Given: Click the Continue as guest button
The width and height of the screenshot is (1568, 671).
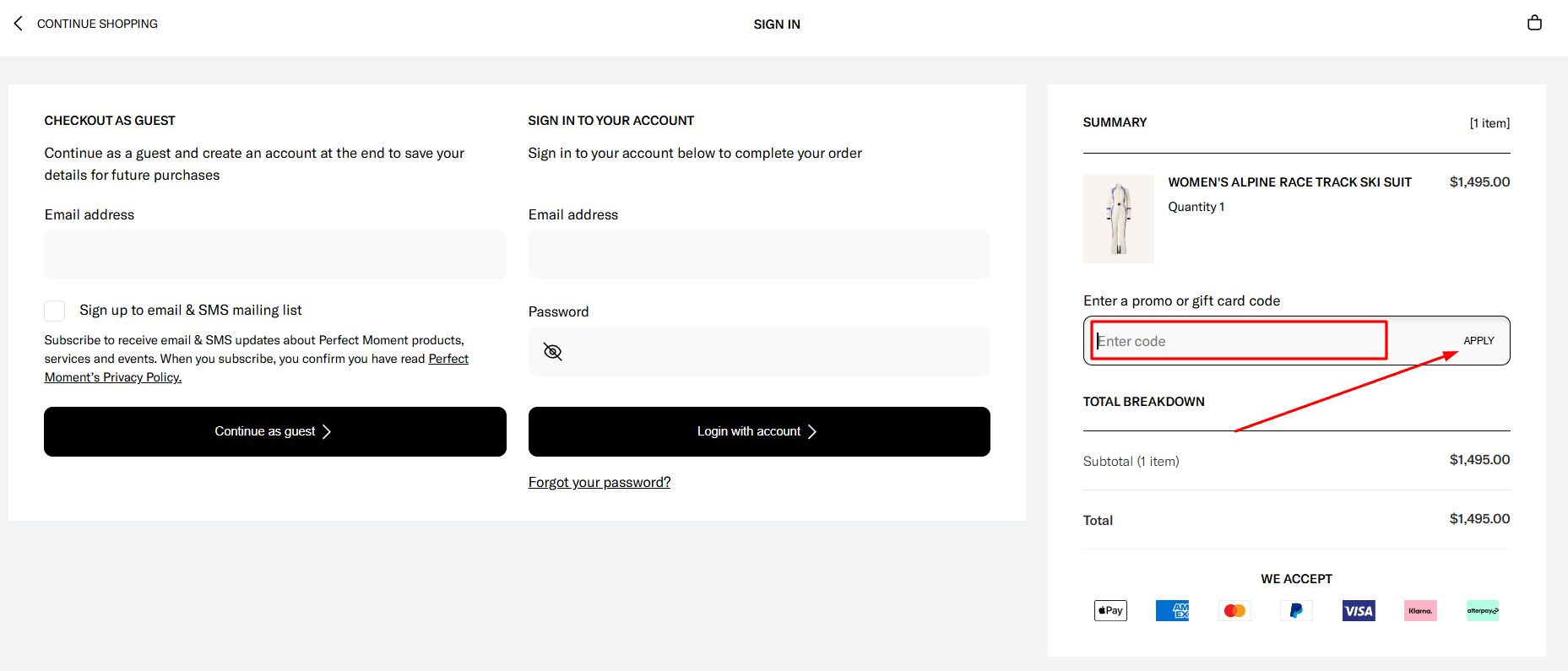Looking at the screenshot, I should click(274, 431).
